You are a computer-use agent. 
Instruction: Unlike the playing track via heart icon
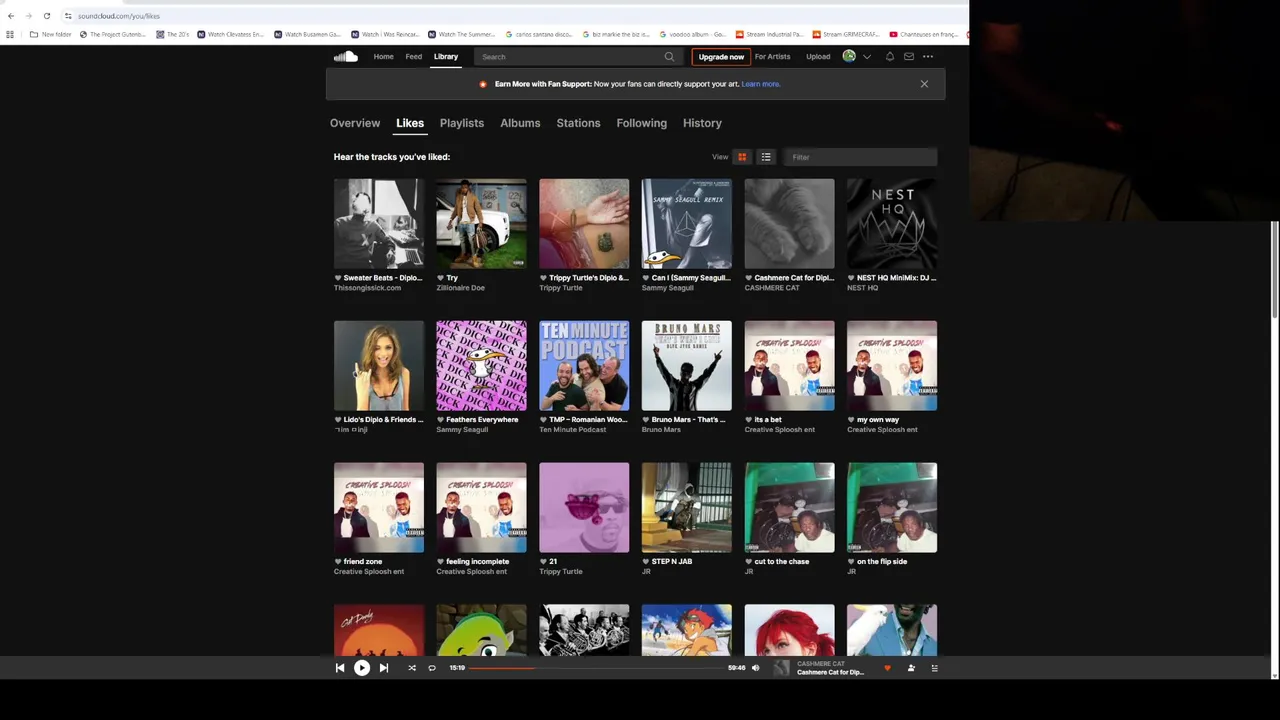[887, 668]
